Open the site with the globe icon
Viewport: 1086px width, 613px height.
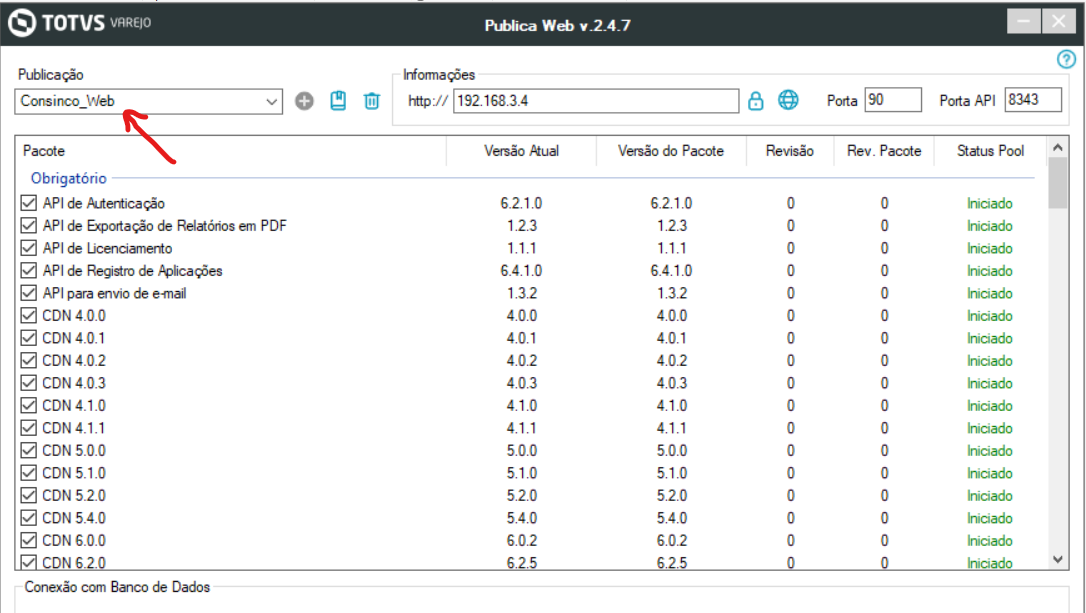tap(788, 100)
